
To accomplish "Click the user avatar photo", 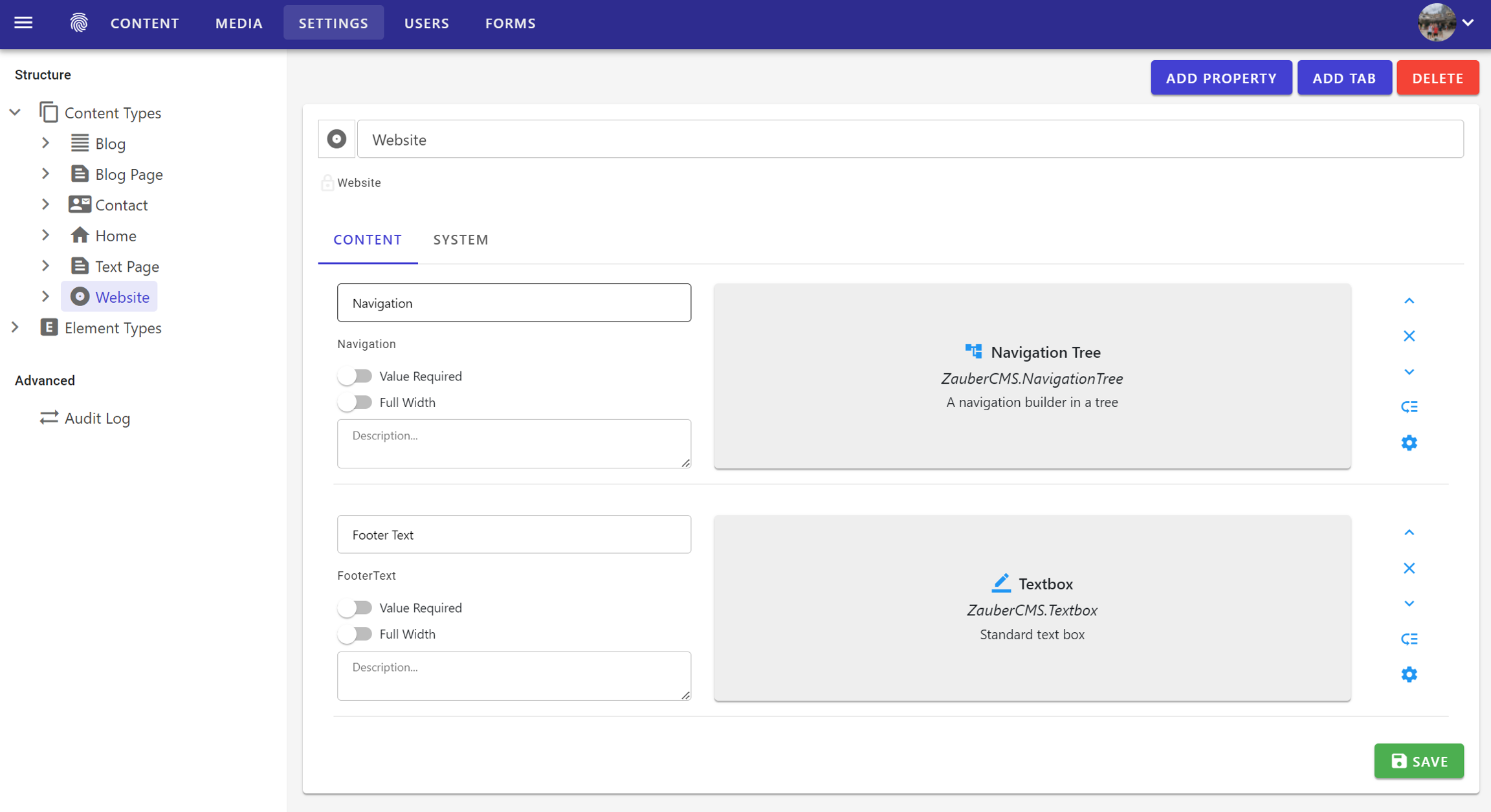I will pyautogui.click(x=1436, y=22).
